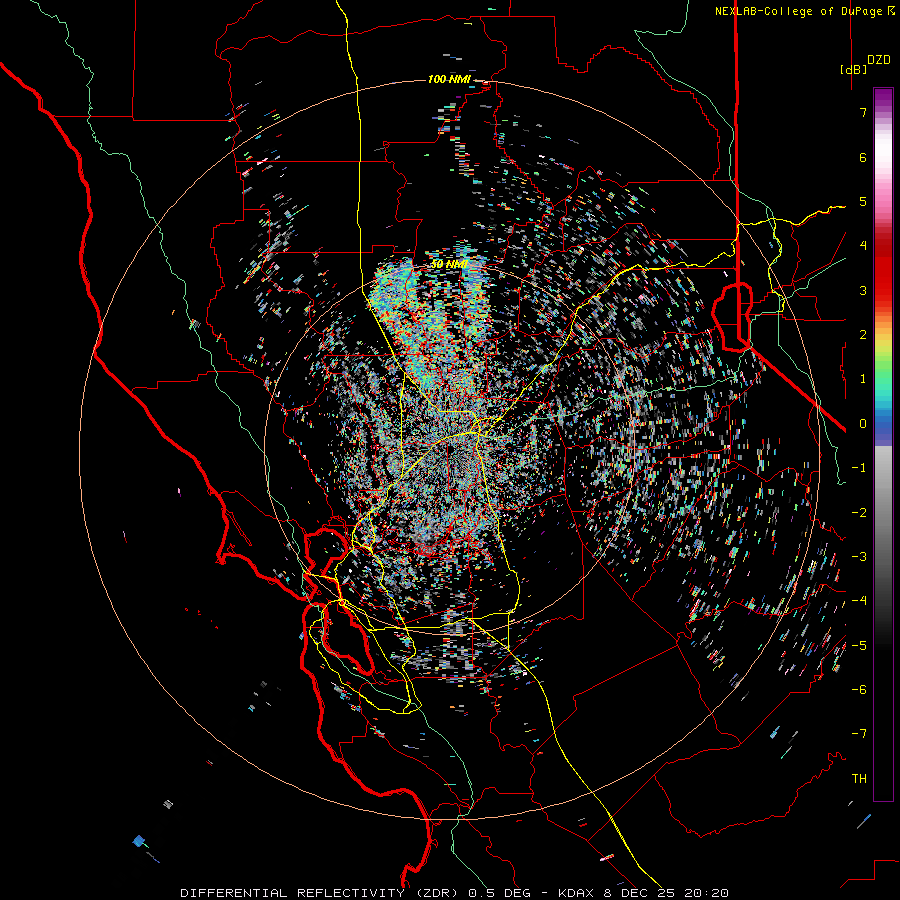This screenshot has width=900, height=900.
Task: Click the 6 value on the scale
Action: pos(863,157)
